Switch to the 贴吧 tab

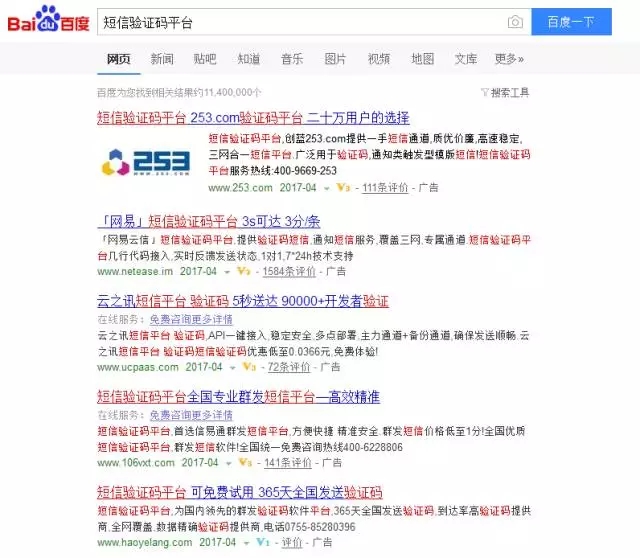point(205,59)
